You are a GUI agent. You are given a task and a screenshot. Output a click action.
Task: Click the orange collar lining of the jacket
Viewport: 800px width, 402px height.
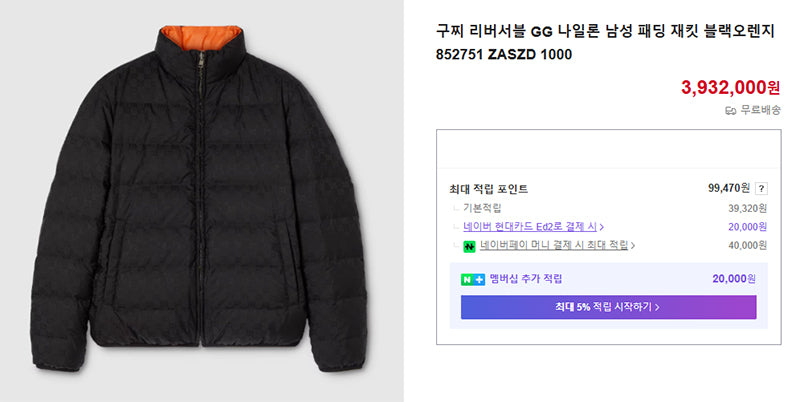(200, 37)
